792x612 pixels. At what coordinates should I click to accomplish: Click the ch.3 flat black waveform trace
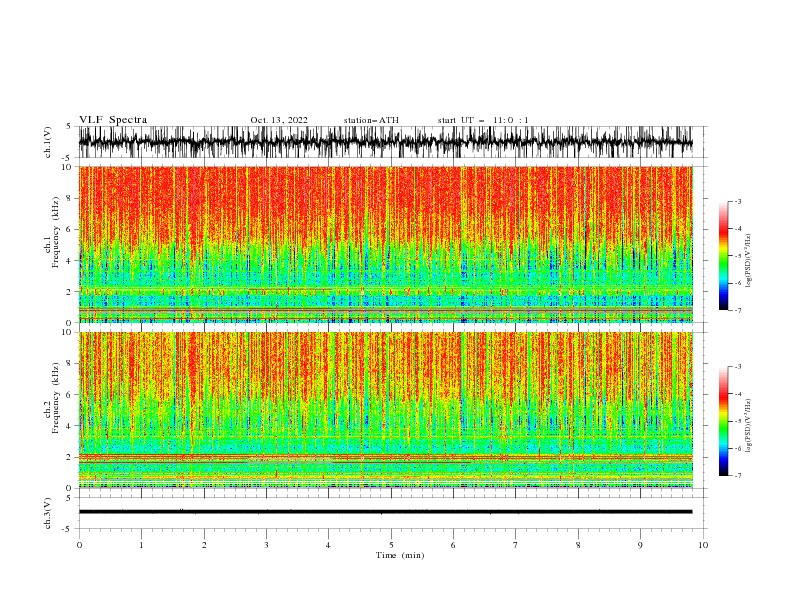coord(385,512)
